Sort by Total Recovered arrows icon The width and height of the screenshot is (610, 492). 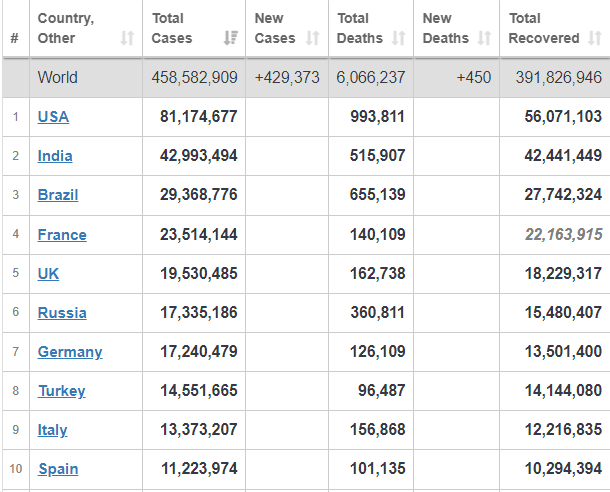coord(595,38)
